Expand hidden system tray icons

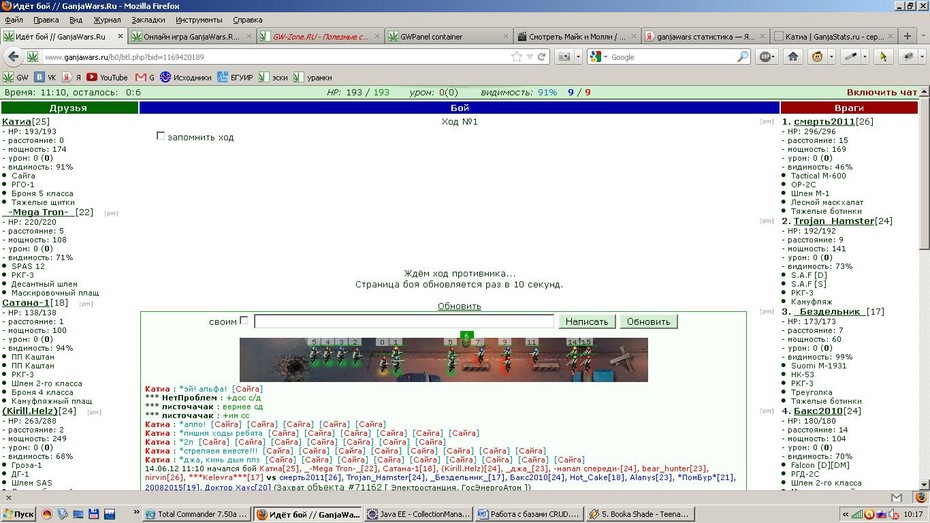(x=845, y=514)
